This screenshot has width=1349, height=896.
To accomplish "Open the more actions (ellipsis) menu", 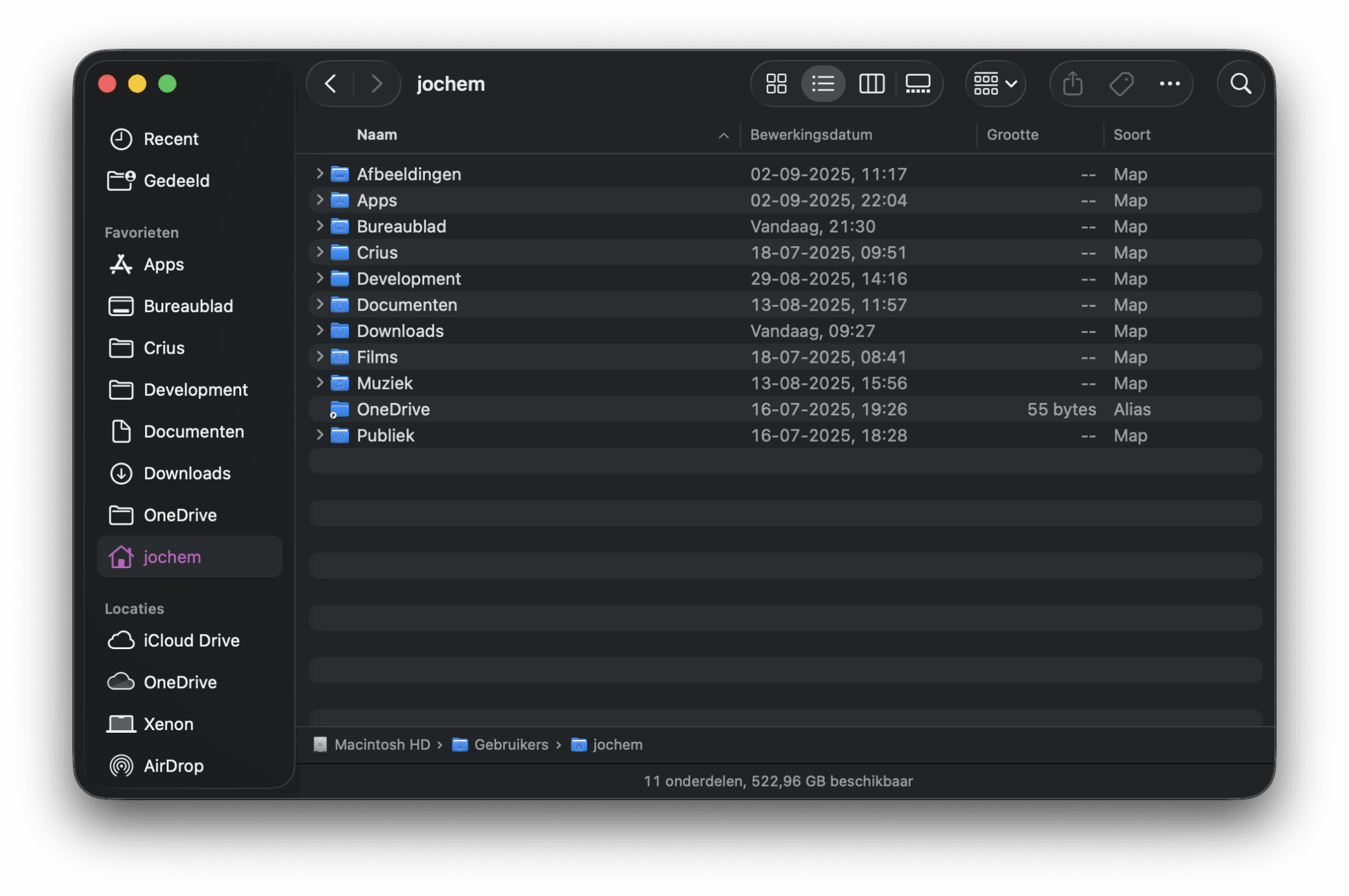I will coord(1171,84).
